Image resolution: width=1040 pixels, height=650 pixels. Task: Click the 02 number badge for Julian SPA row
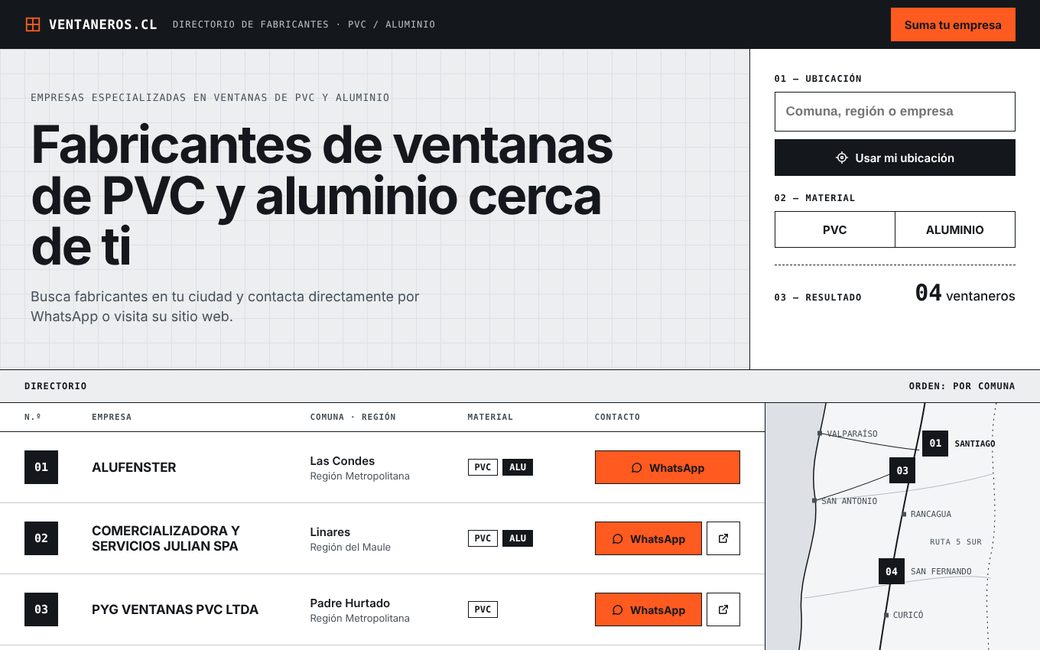coord(41,538)
